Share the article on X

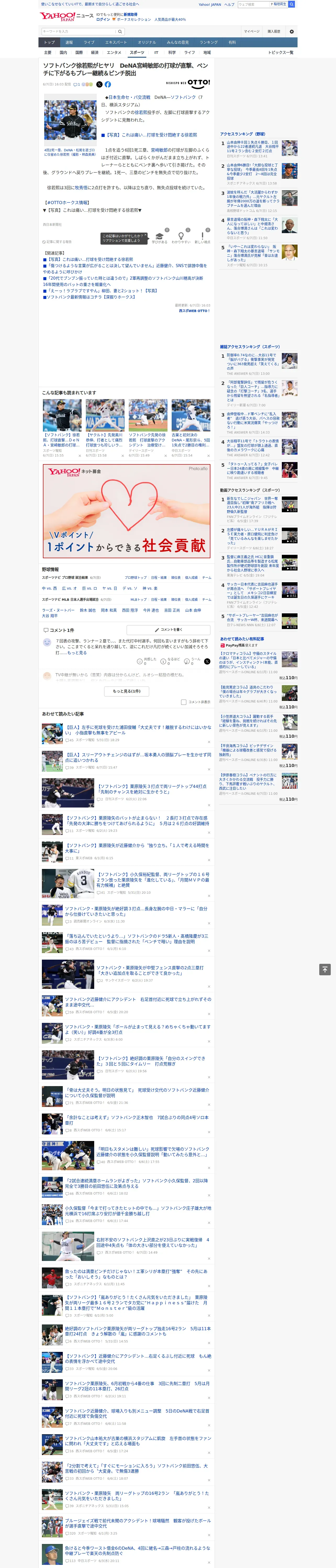[x=99, y=85]
